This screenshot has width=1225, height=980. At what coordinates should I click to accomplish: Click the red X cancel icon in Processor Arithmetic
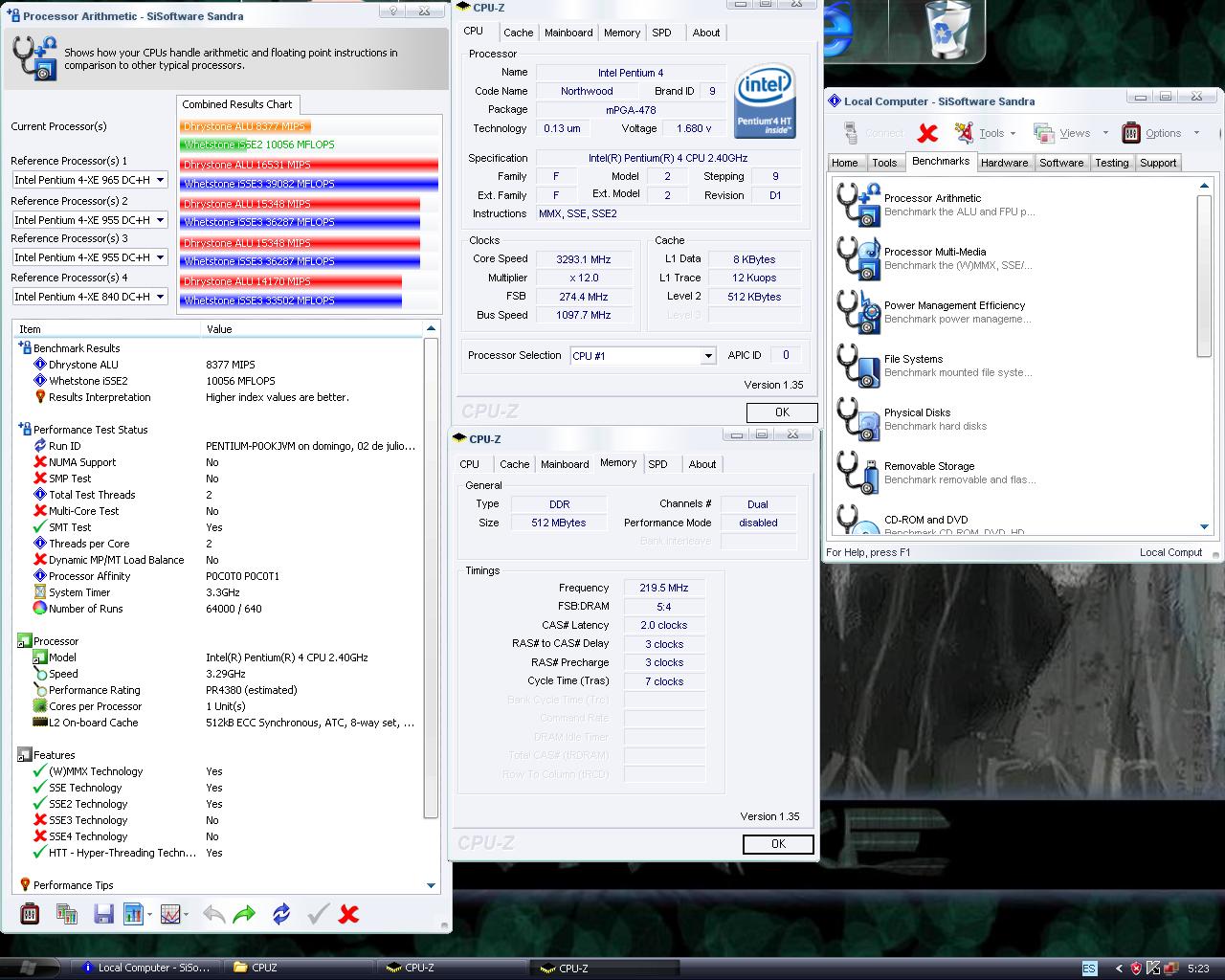point(349,914)
